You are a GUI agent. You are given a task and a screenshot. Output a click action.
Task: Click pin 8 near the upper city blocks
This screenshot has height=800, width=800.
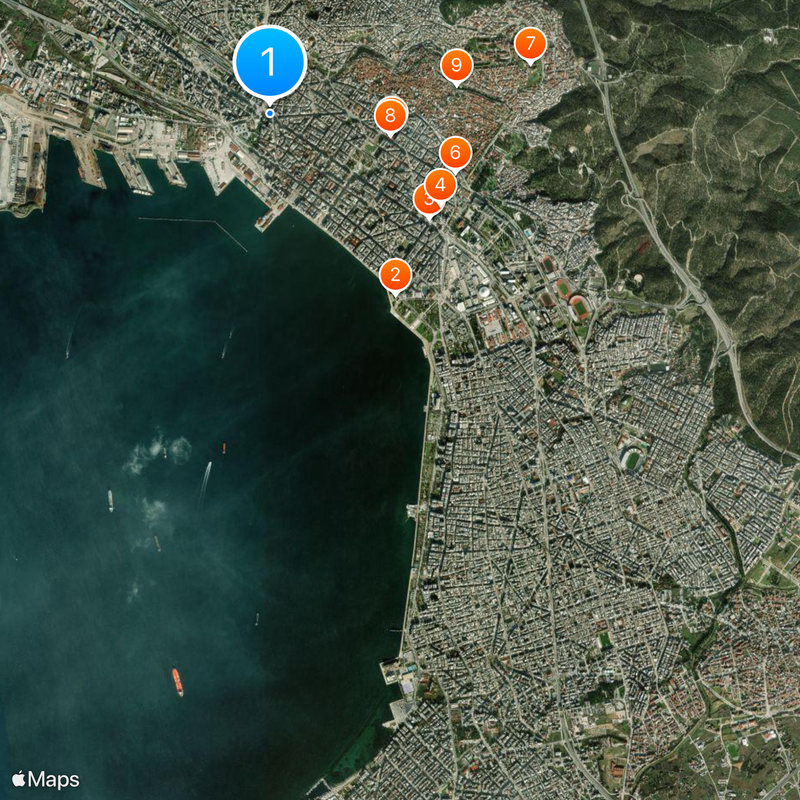click(x=389, y=115)
